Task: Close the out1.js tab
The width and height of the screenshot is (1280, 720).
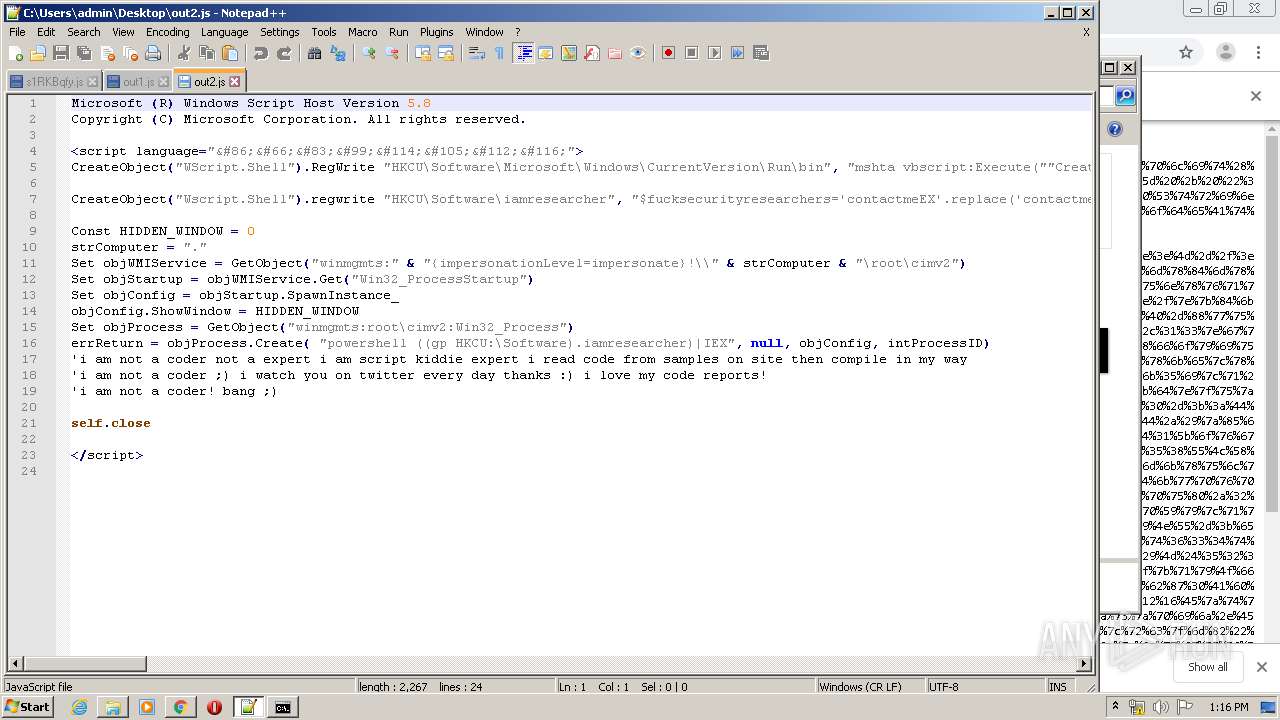Action: [164, 82]
